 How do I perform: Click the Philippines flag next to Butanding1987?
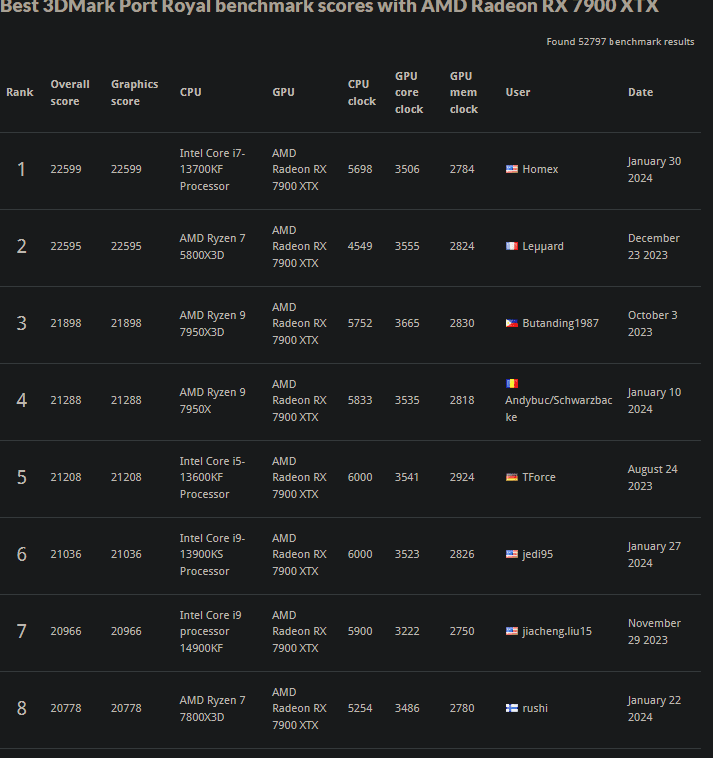pos(511,323)
